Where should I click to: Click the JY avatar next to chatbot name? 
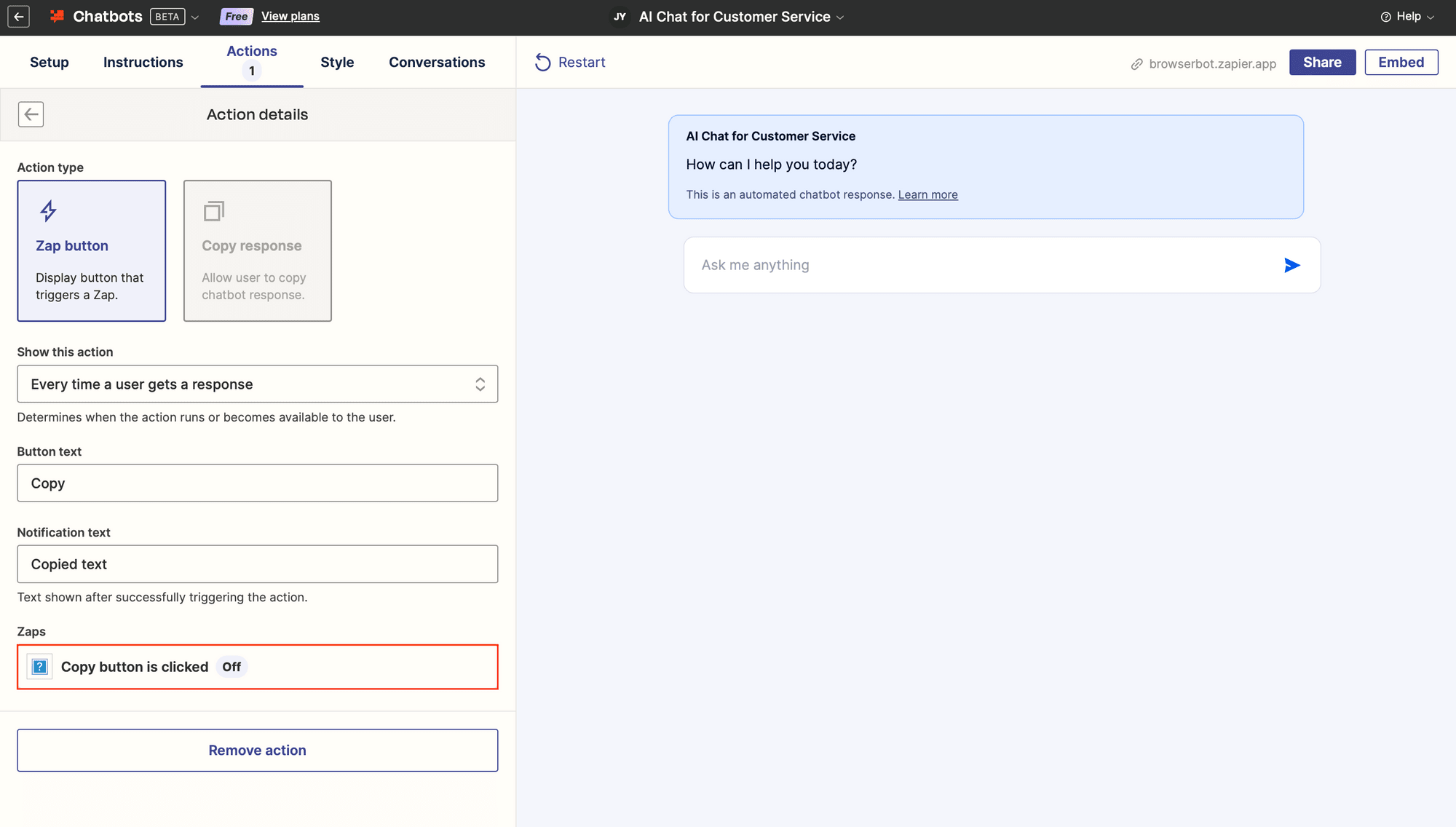[619, 16]
